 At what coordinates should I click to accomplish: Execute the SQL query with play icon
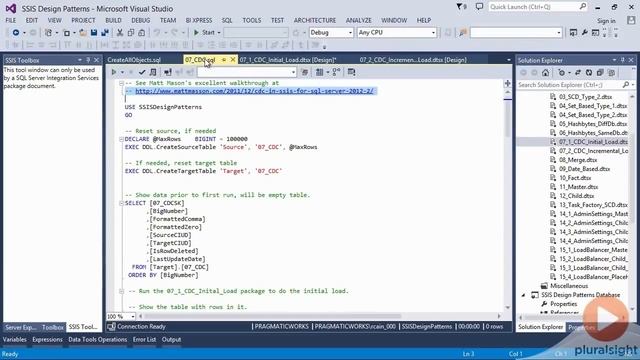pyautogui.click(x=114, y=72)
